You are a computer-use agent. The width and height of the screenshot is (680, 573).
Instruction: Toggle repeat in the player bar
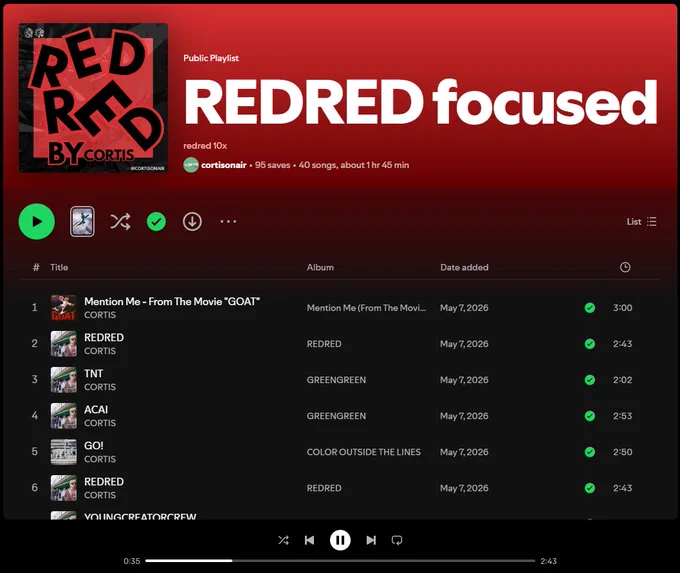click(x=397, y=540)
